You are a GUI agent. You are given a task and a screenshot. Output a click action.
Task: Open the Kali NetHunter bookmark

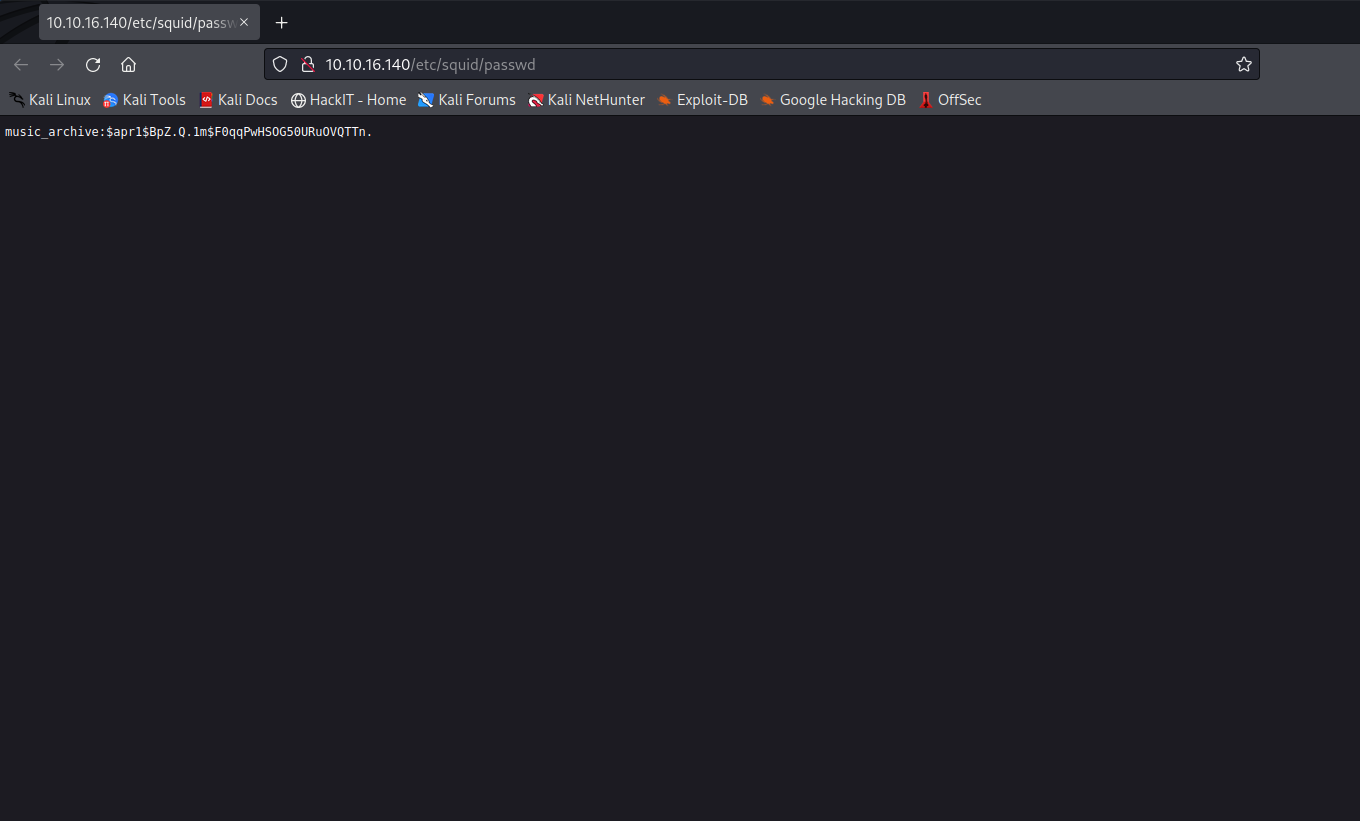point(587,100)
